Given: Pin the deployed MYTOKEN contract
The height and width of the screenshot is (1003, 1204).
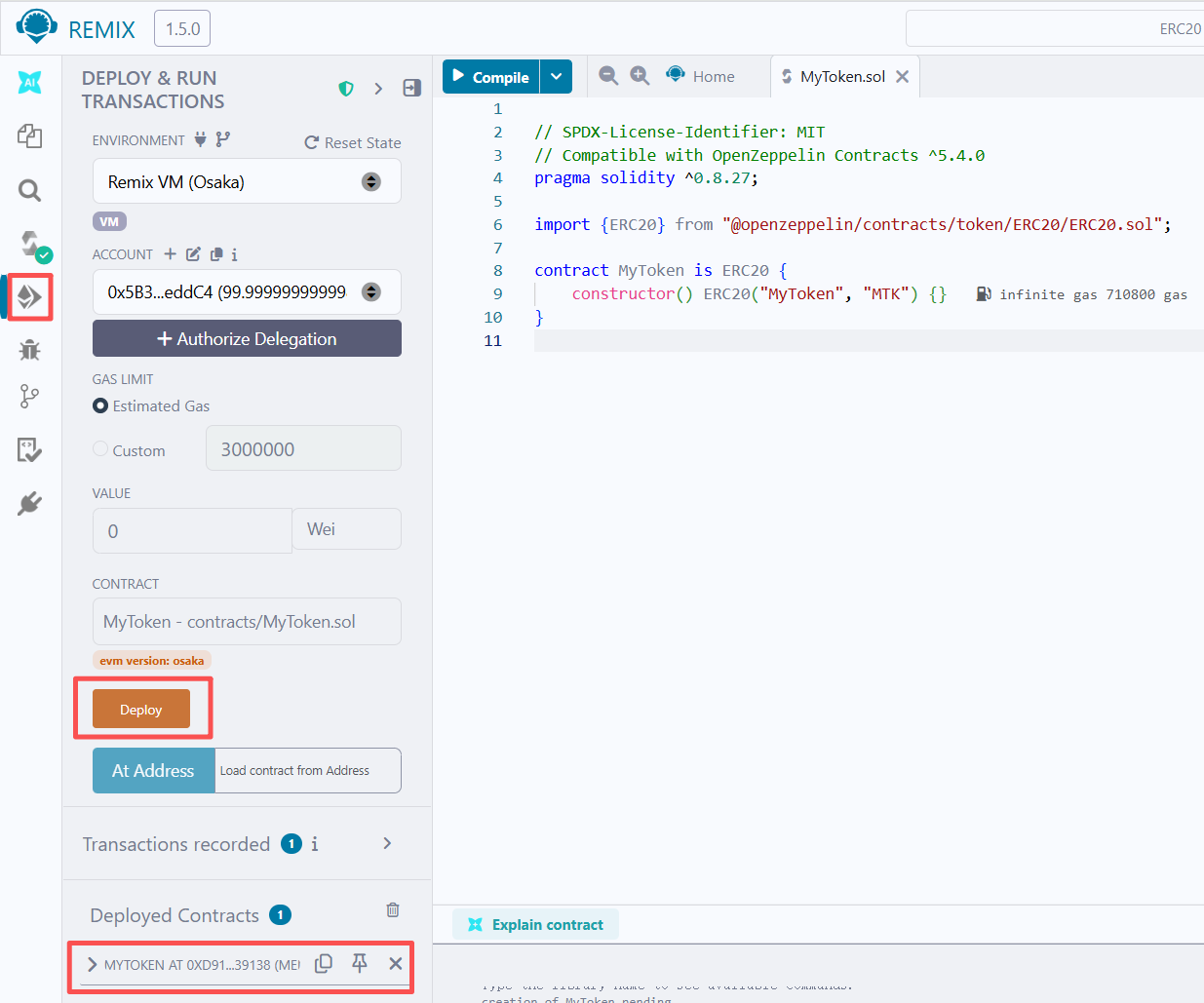Looking at the screenshot, I should (360, 964).
